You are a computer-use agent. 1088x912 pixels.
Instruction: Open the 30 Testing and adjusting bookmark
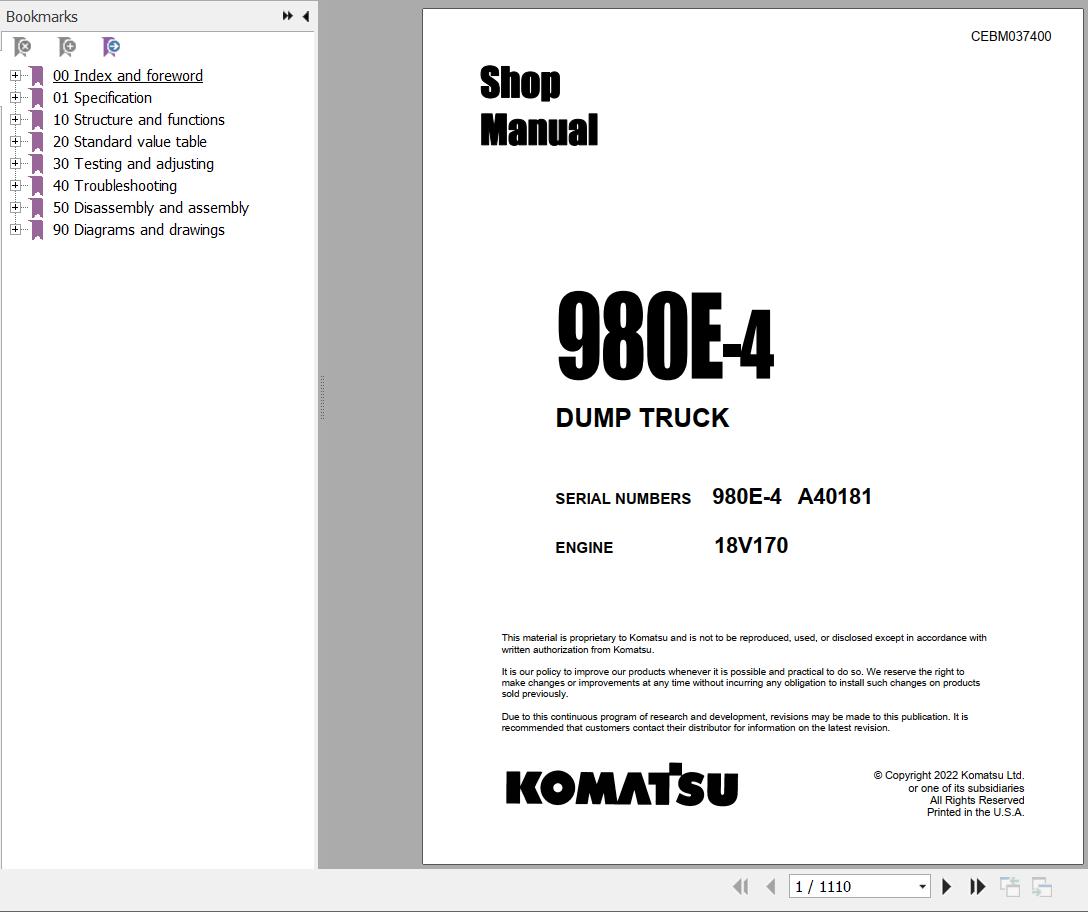click(133, 164)
